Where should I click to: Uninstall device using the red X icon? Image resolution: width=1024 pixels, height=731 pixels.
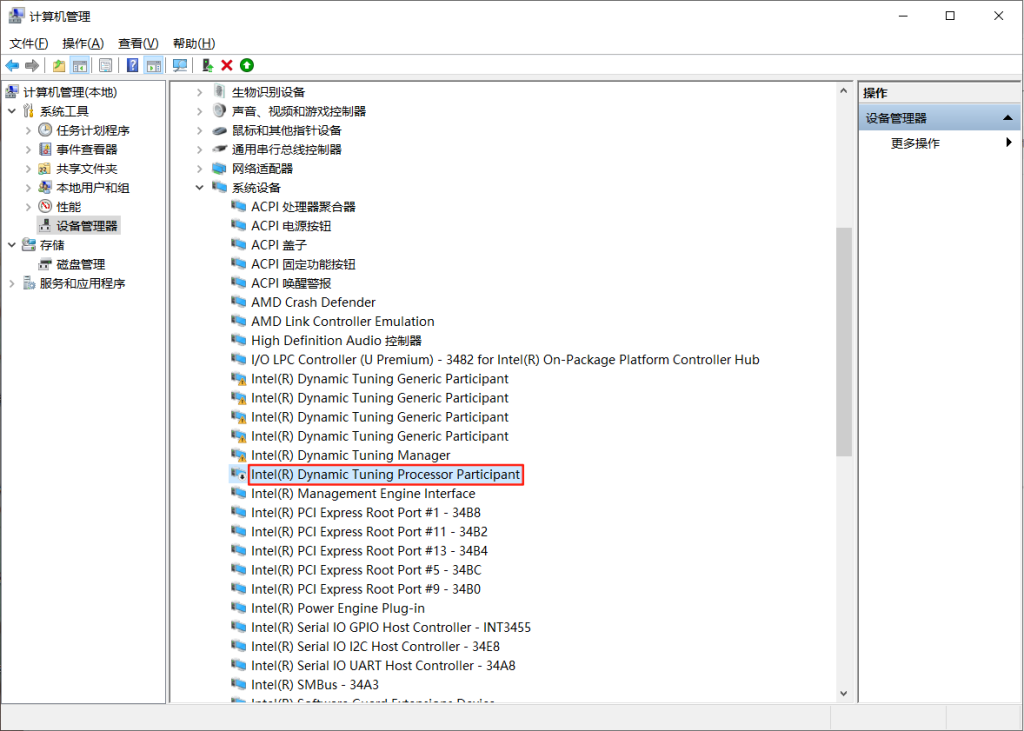[x=227, y=66]
